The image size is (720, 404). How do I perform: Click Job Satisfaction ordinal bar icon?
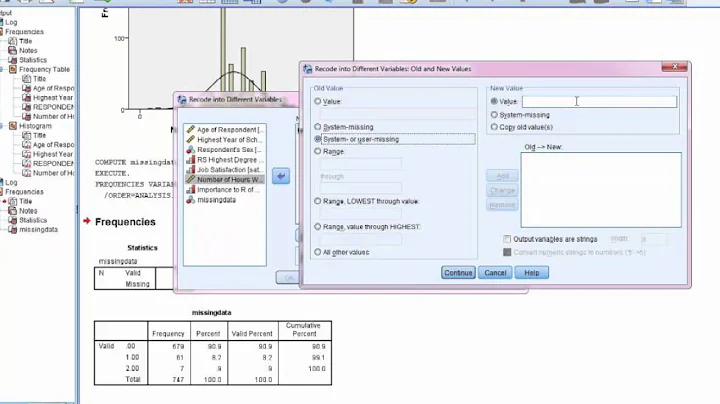tap(191, 169)
